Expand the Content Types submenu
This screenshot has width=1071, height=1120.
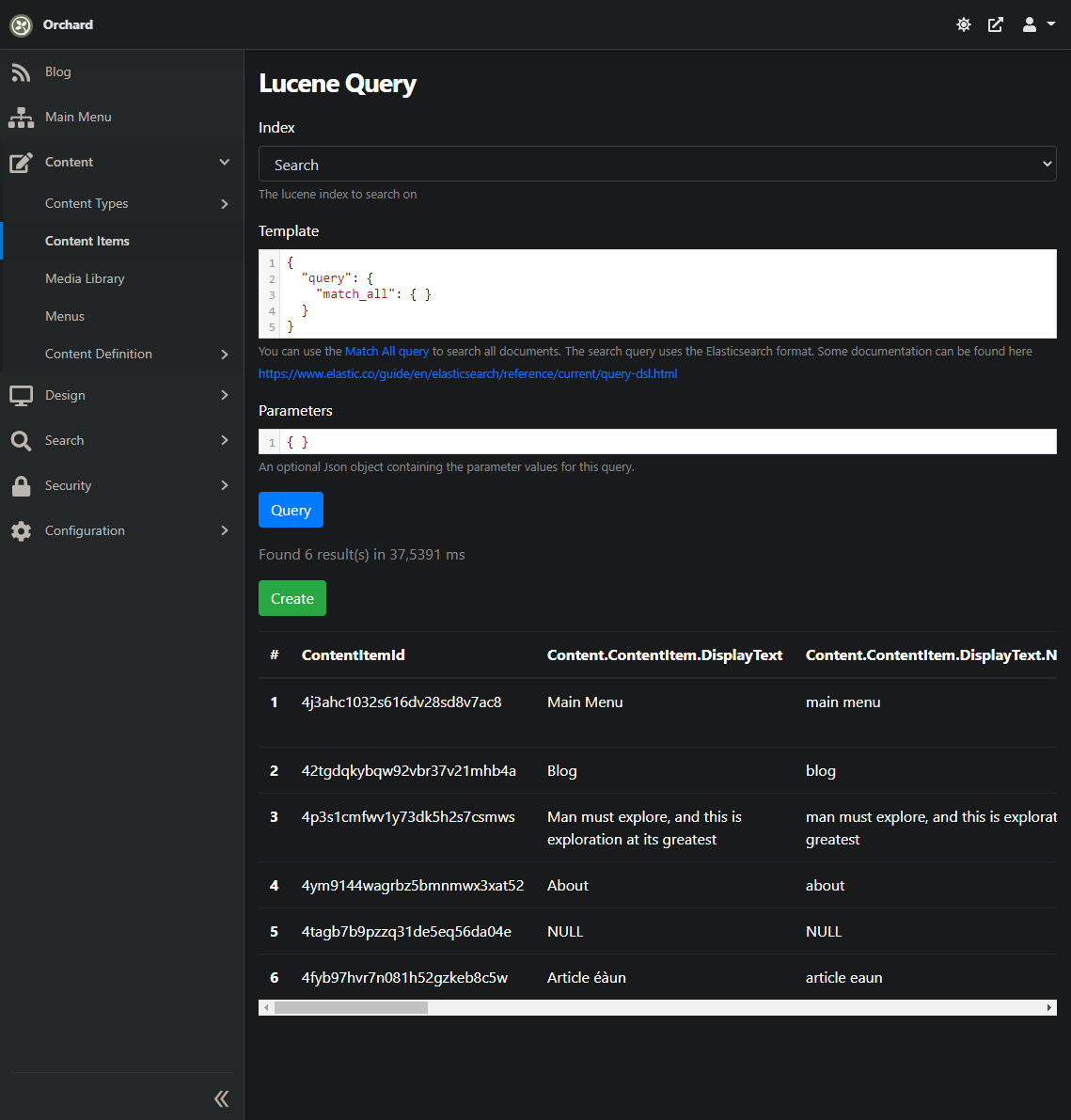tap(224, 203)
